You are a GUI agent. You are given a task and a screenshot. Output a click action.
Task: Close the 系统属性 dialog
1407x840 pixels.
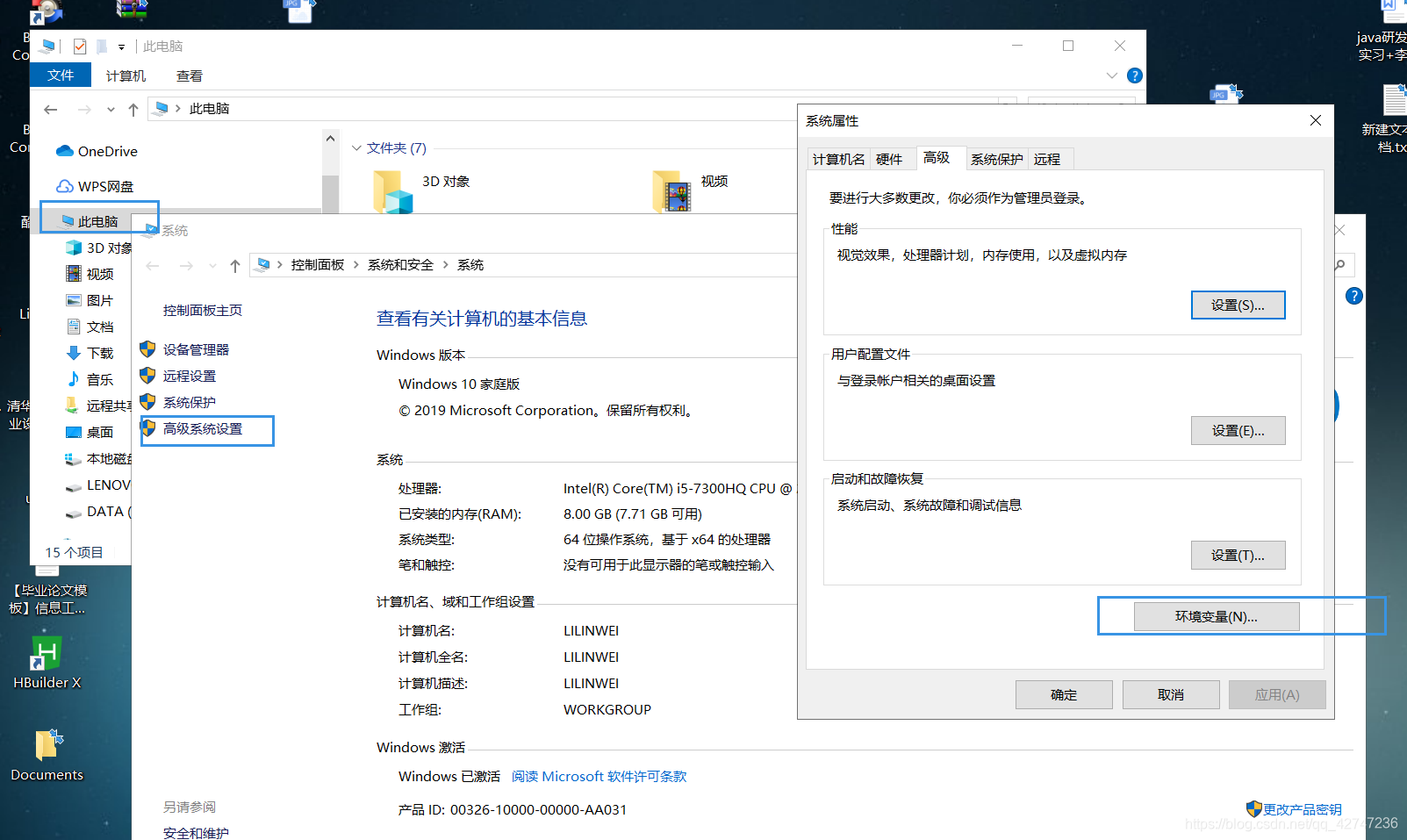pos(1315,120)
